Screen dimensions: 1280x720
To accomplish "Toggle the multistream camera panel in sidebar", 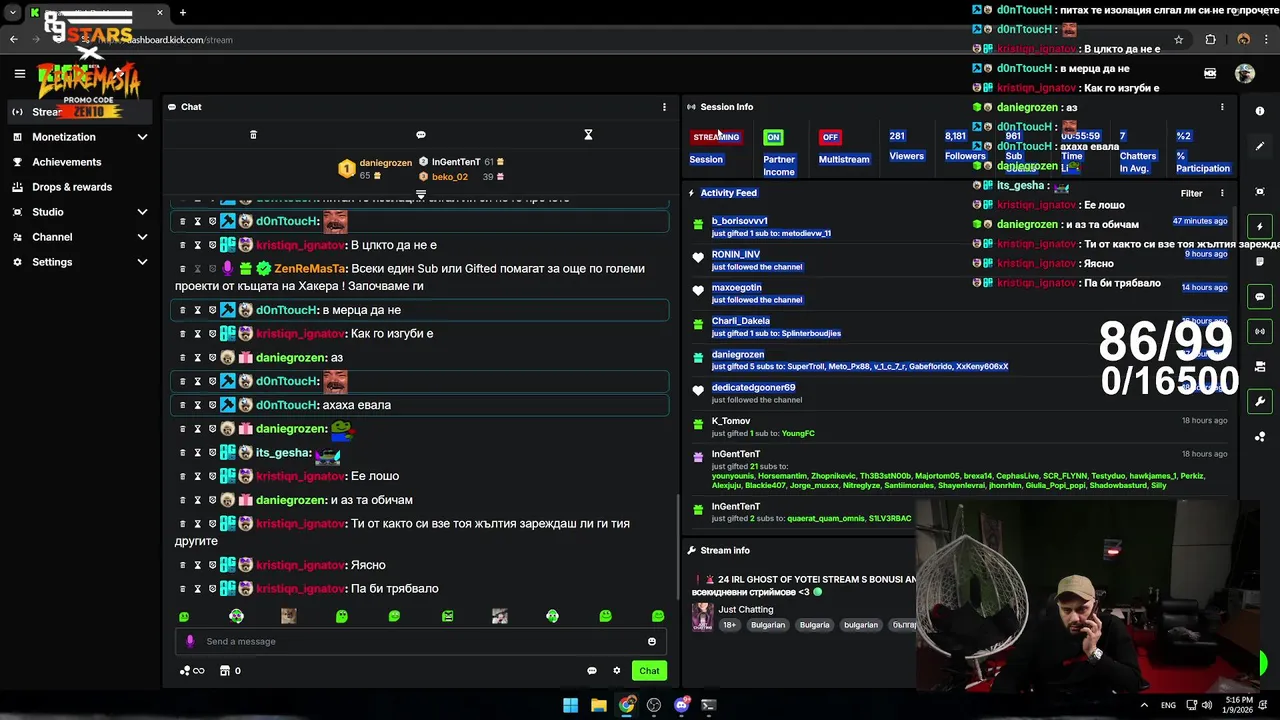I will [x=1260, y=366].
